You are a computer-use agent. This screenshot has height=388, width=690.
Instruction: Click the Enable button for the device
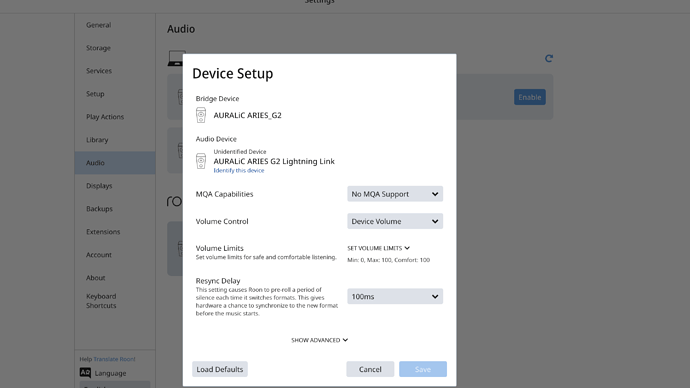[x=530, y=97]
